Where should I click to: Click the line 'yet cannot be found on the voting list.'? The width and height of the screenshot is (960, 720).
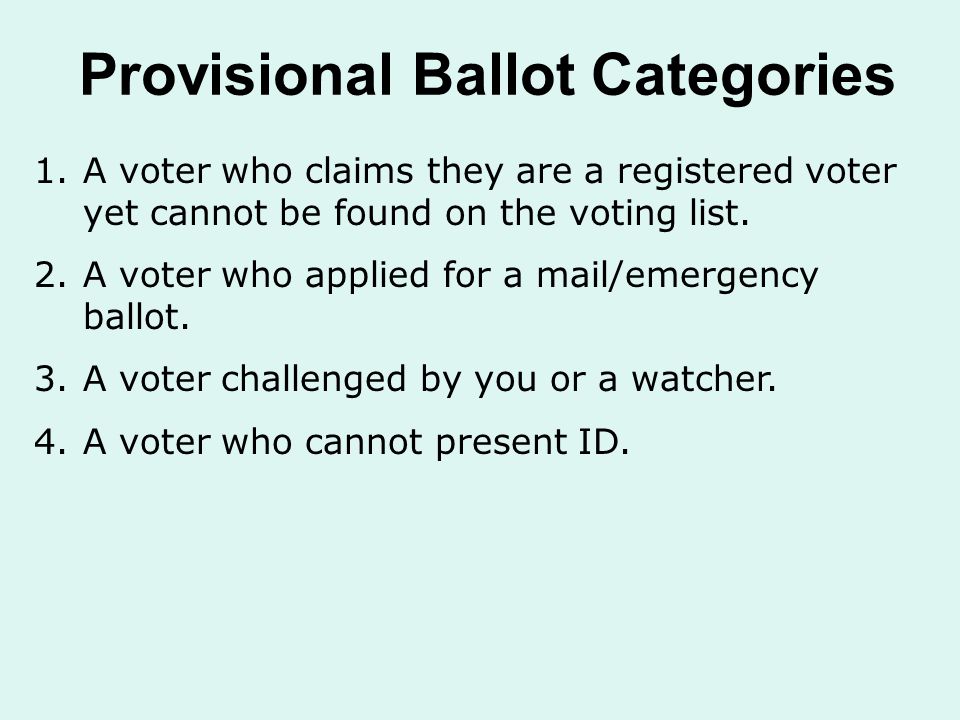[x=416, y=214]
